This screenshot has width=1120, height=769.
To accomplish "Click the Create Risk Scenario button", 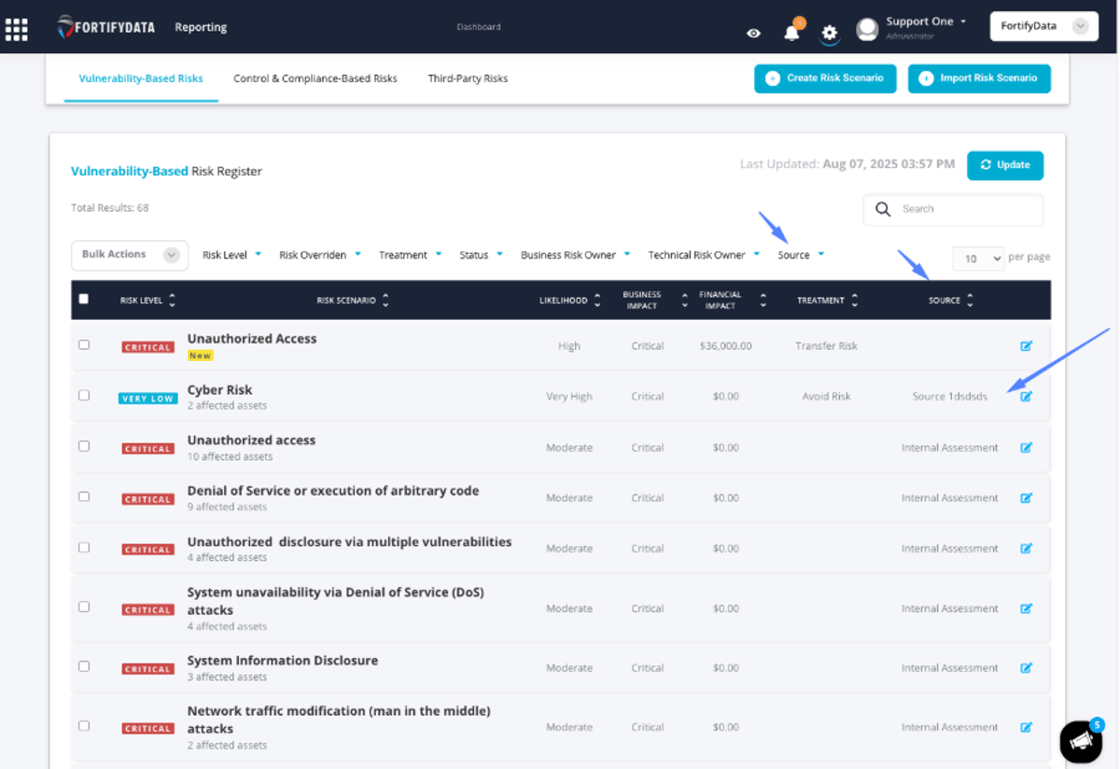I will click(x=825, y=78).
